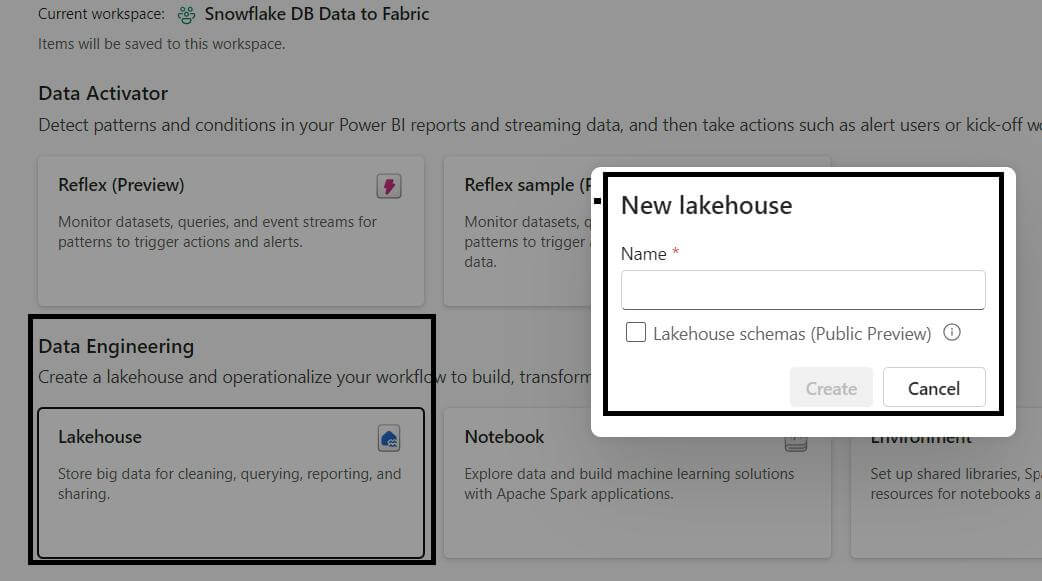Open the Reflex sample card
Screen dimensions: 1042x581
coord(517,231)
